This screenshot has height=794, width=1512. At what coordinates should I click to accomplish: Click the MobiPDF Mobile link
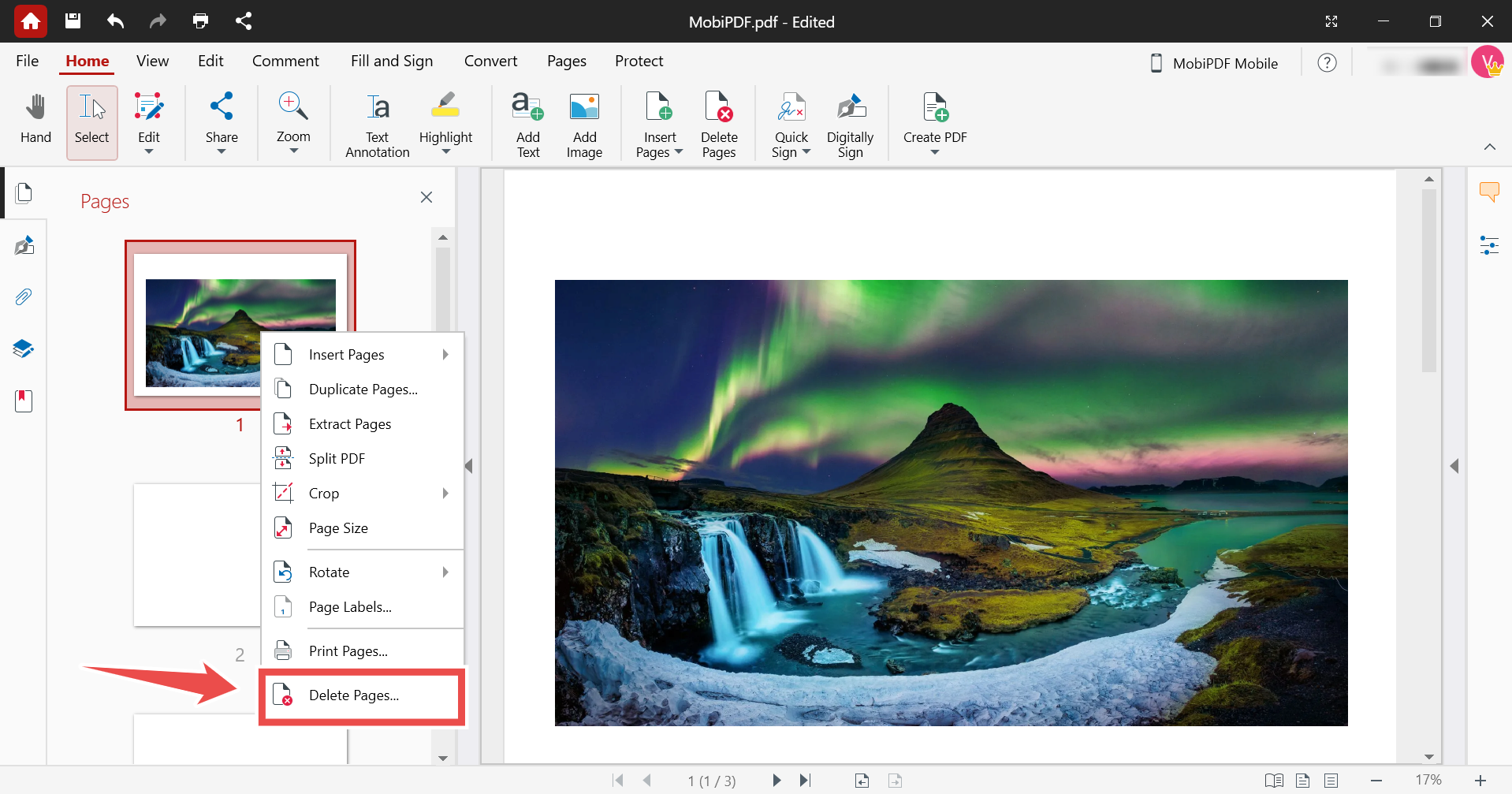pyautogui.click(x=1214, y=63)
